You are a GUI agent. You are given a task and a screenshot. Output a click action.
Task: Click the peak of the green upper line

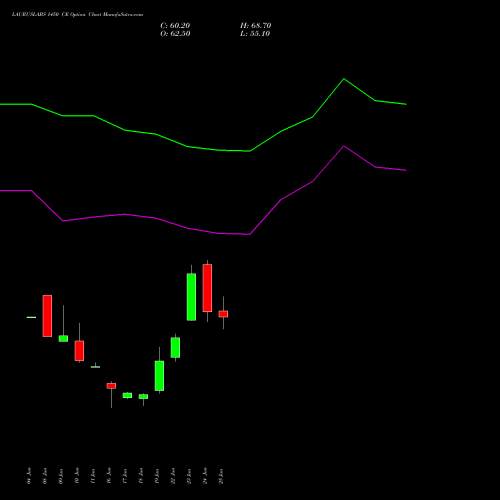(x=344, y=79)
